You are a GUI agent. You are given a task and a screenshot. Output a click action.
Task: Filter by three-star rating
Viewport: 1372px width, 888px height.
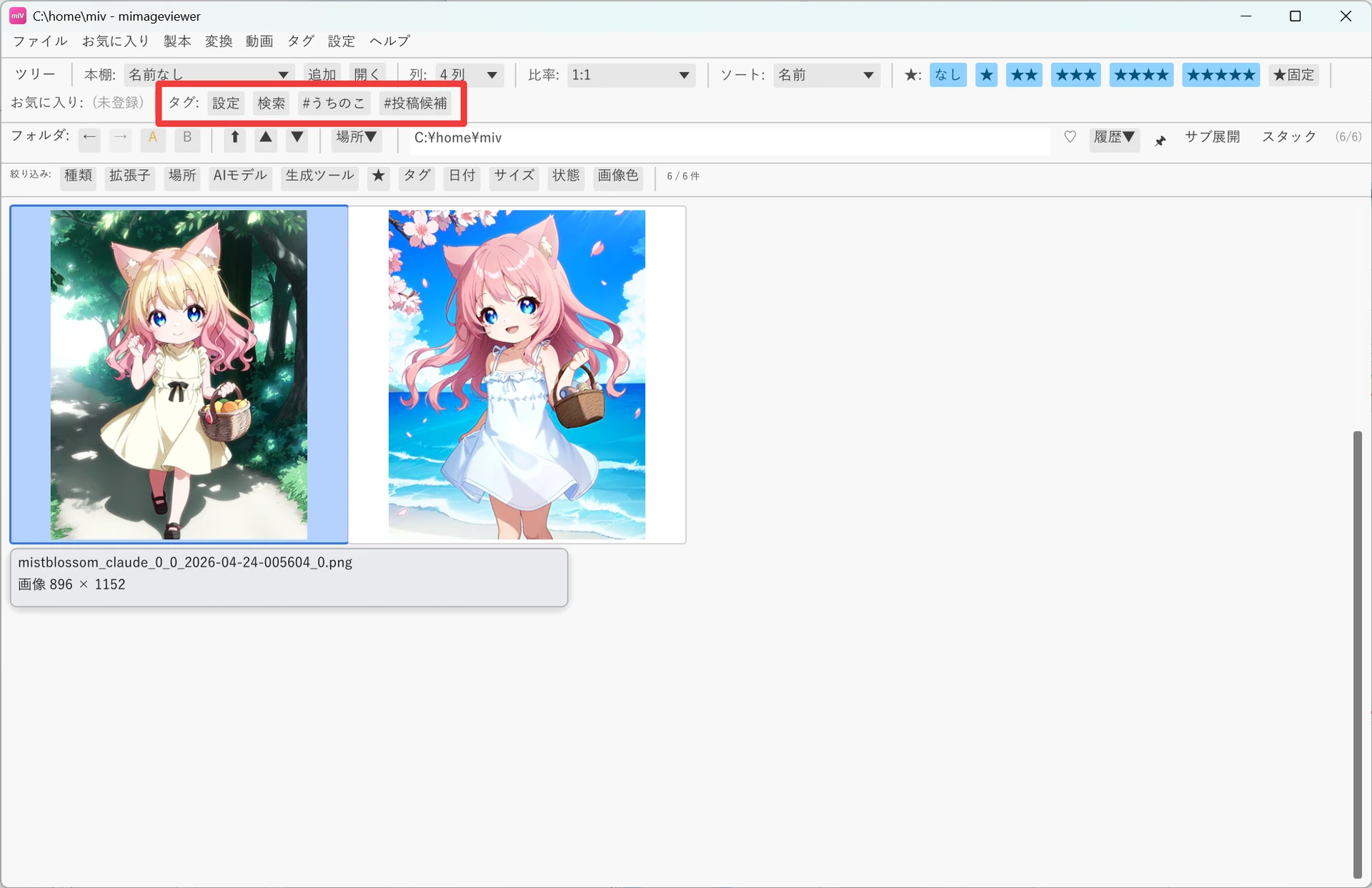1075,75
